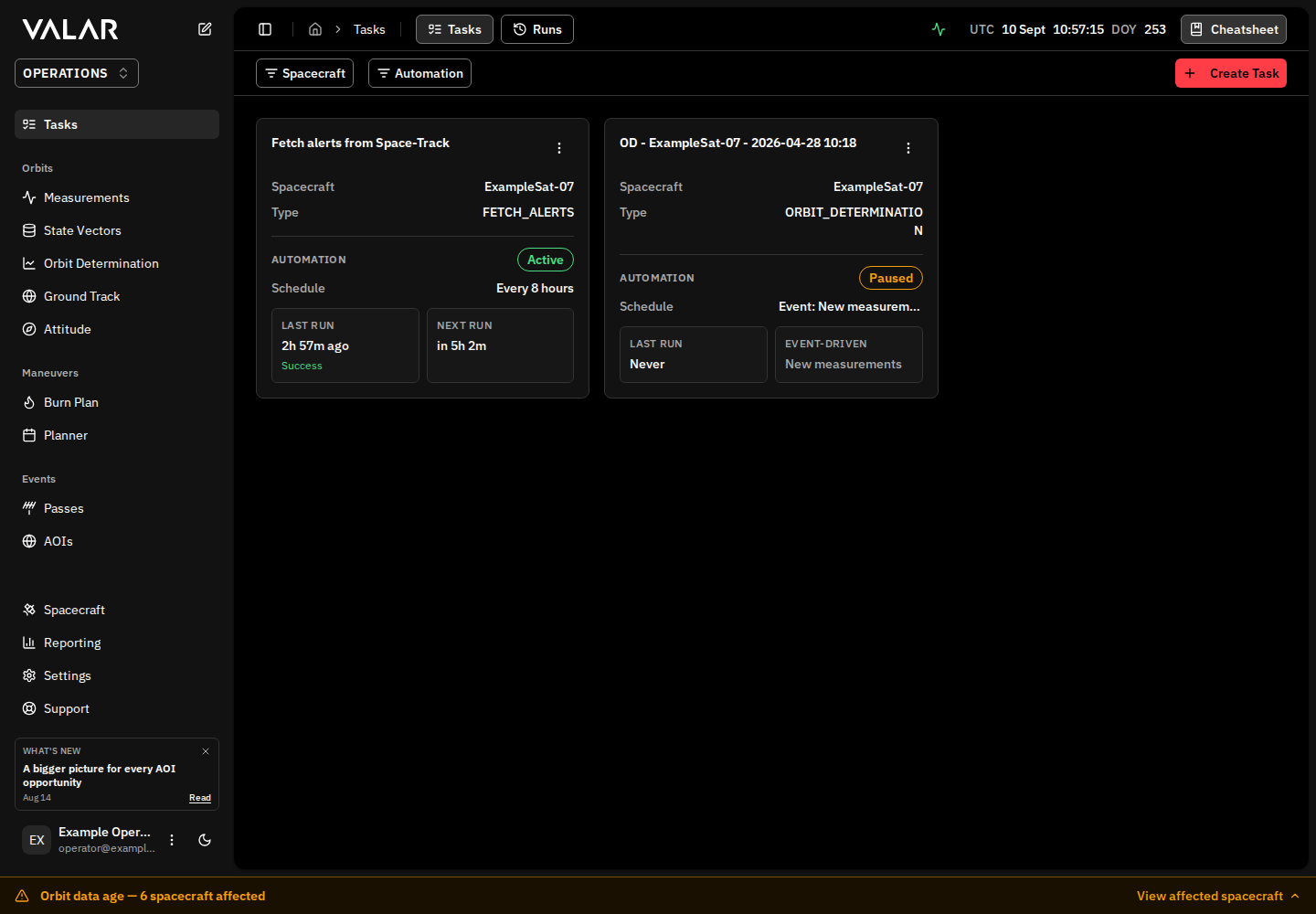
Task: Navigate to Orbit Determination
Action: pyautogui.click(x=117, y=263)
